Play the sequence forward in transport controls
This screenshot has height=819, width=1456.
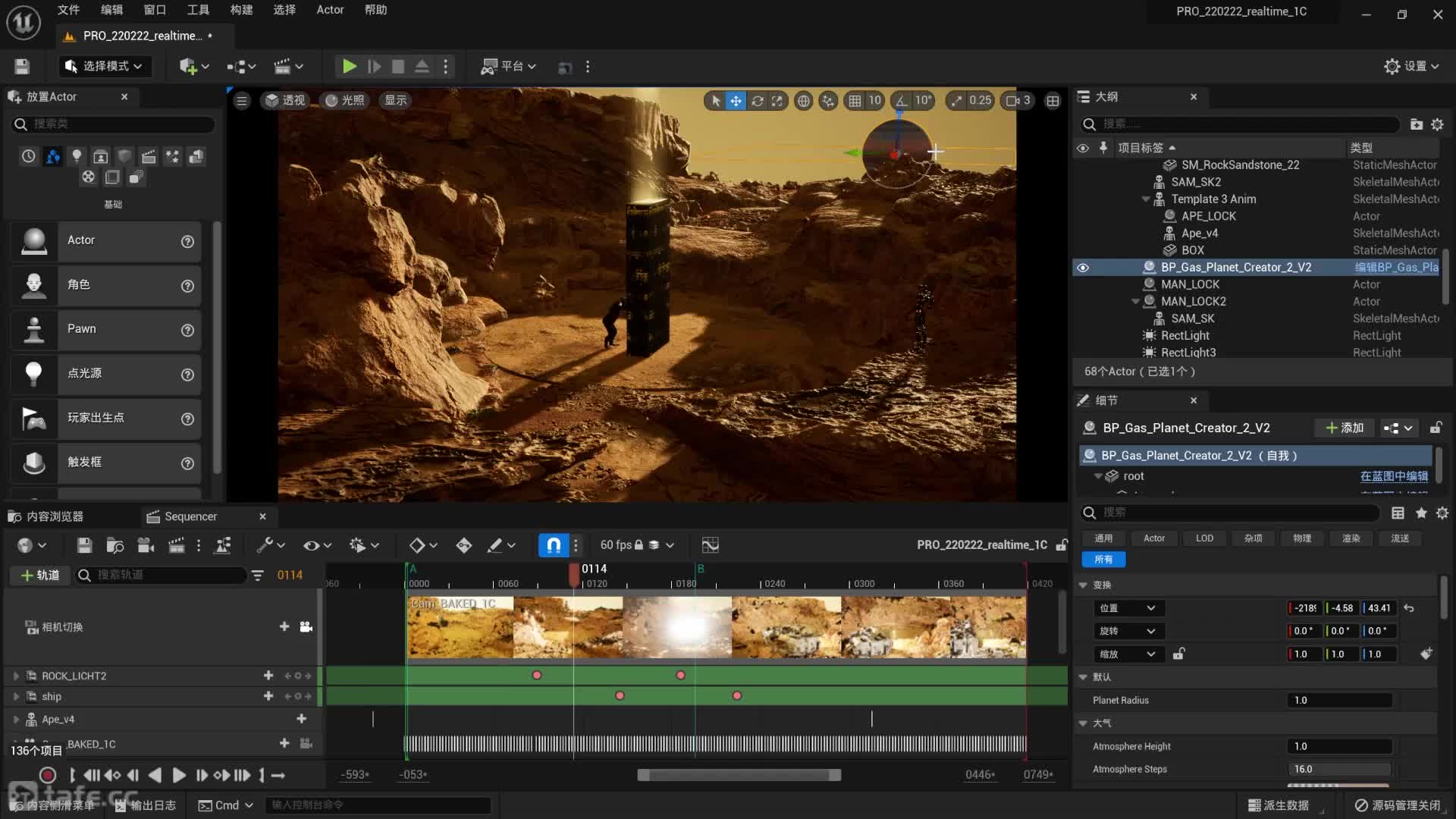[x=179, y=775]
